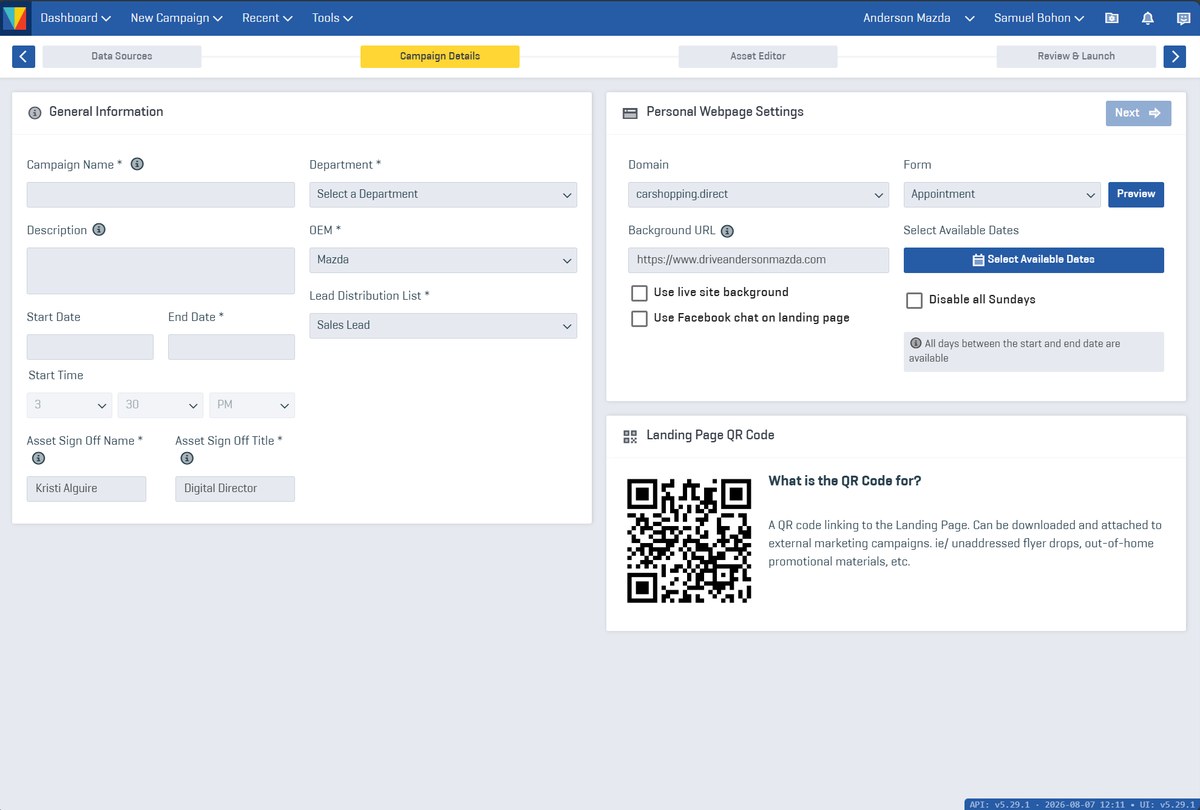Show info for Asset Sign Off Name
Viewport: 1200px width, 810px height.
(38, 458)
